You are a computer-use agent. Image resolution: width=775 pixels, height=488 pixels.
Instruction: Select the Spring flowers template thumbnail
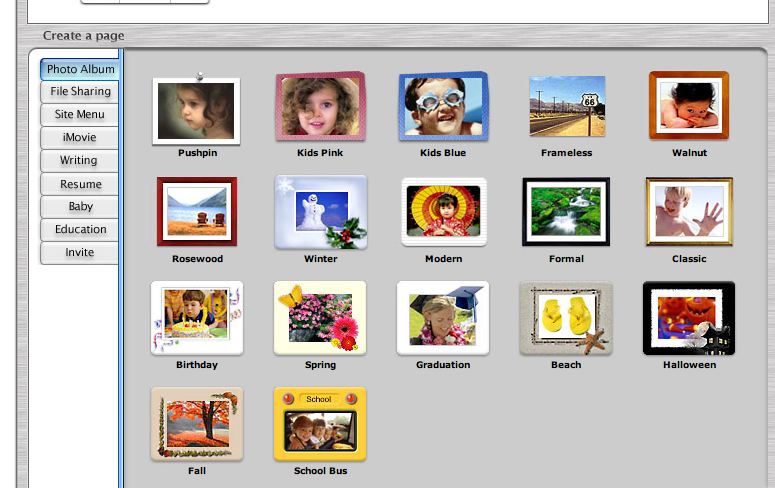click(320, 318)
